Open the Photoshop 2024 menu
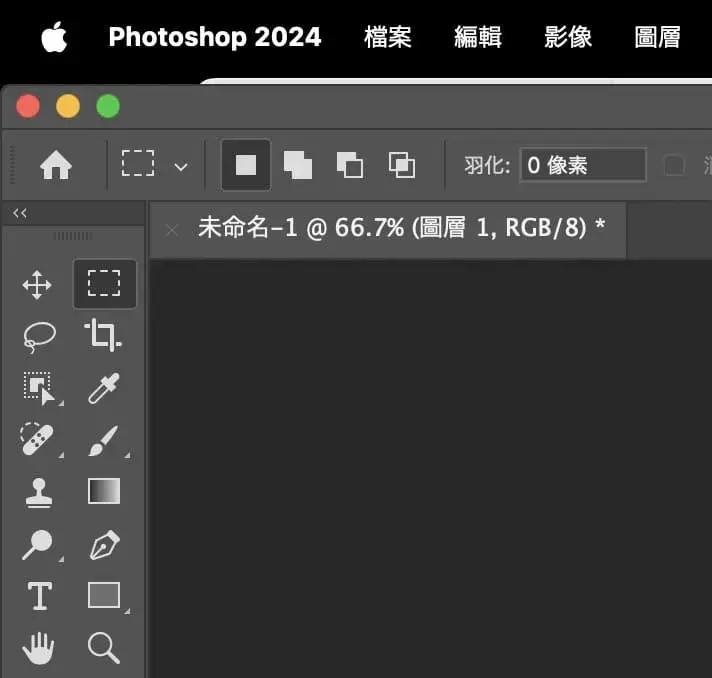Image resolution: width=712 pixels, height=678 pixels. (215, 37)
